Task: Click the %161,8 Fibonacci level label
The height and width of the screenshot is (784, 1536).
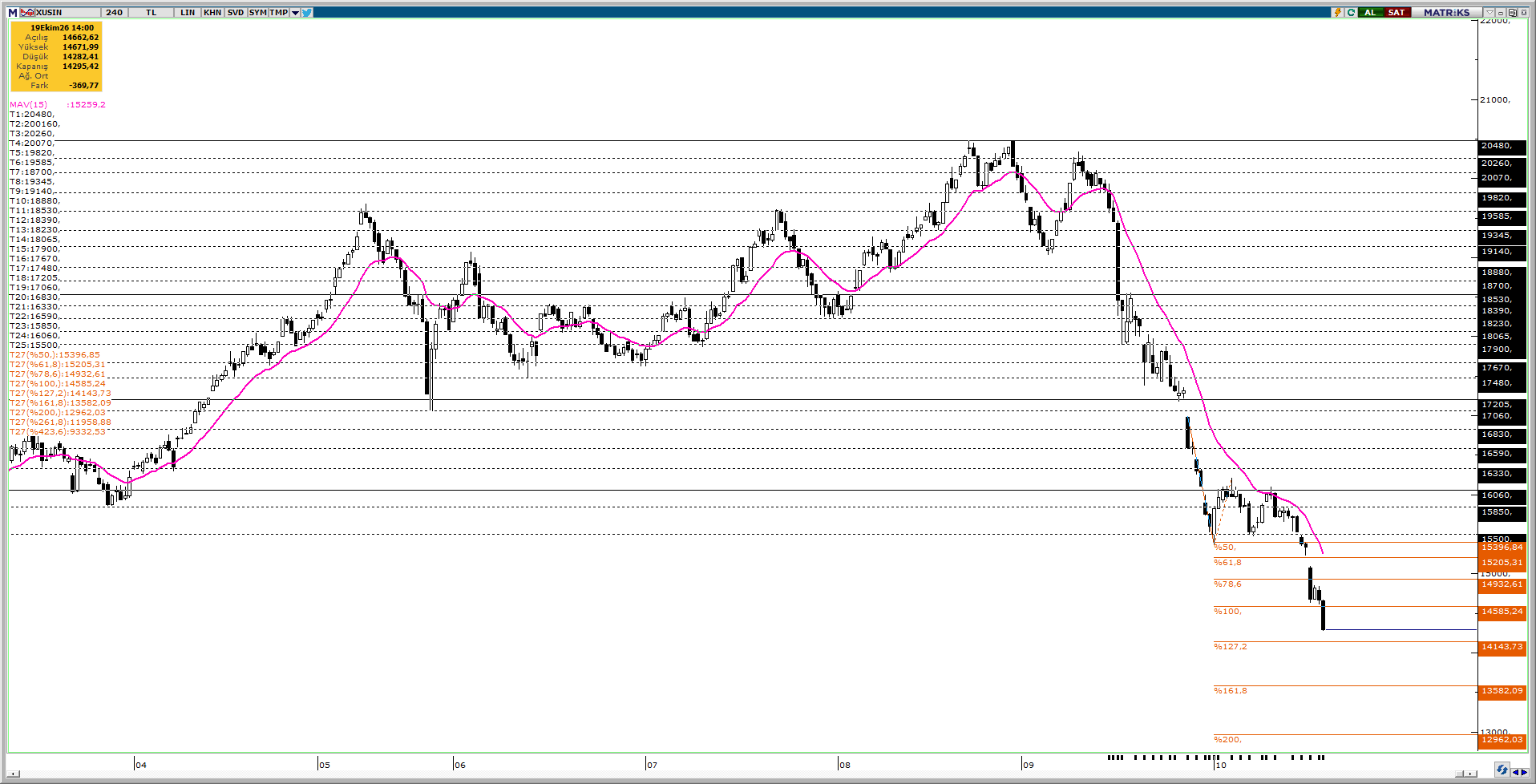Action: pyautogui.click(x=1231, y=690)
